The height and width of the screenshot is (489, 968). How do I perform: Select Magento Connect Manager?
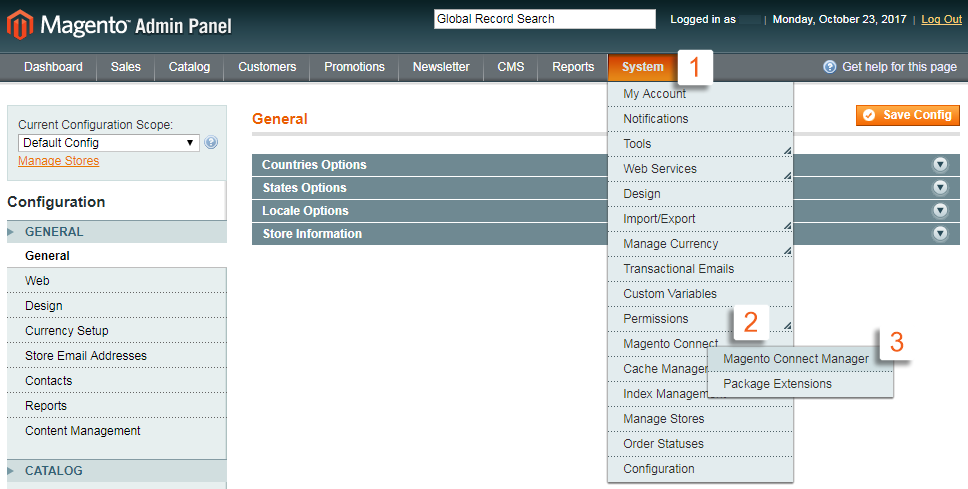pos(800,359)
